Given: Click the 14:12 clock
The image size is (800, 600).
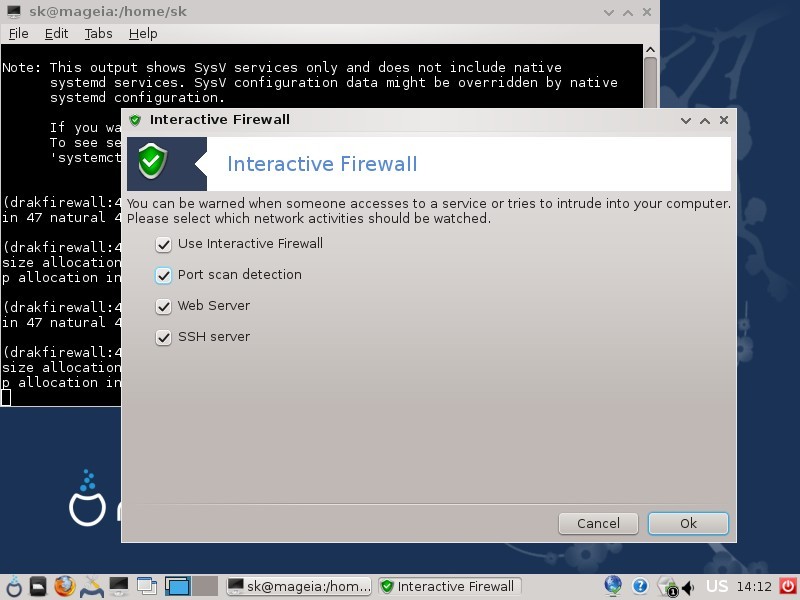Looking at the screenshot, I should (x=754, y=587).
